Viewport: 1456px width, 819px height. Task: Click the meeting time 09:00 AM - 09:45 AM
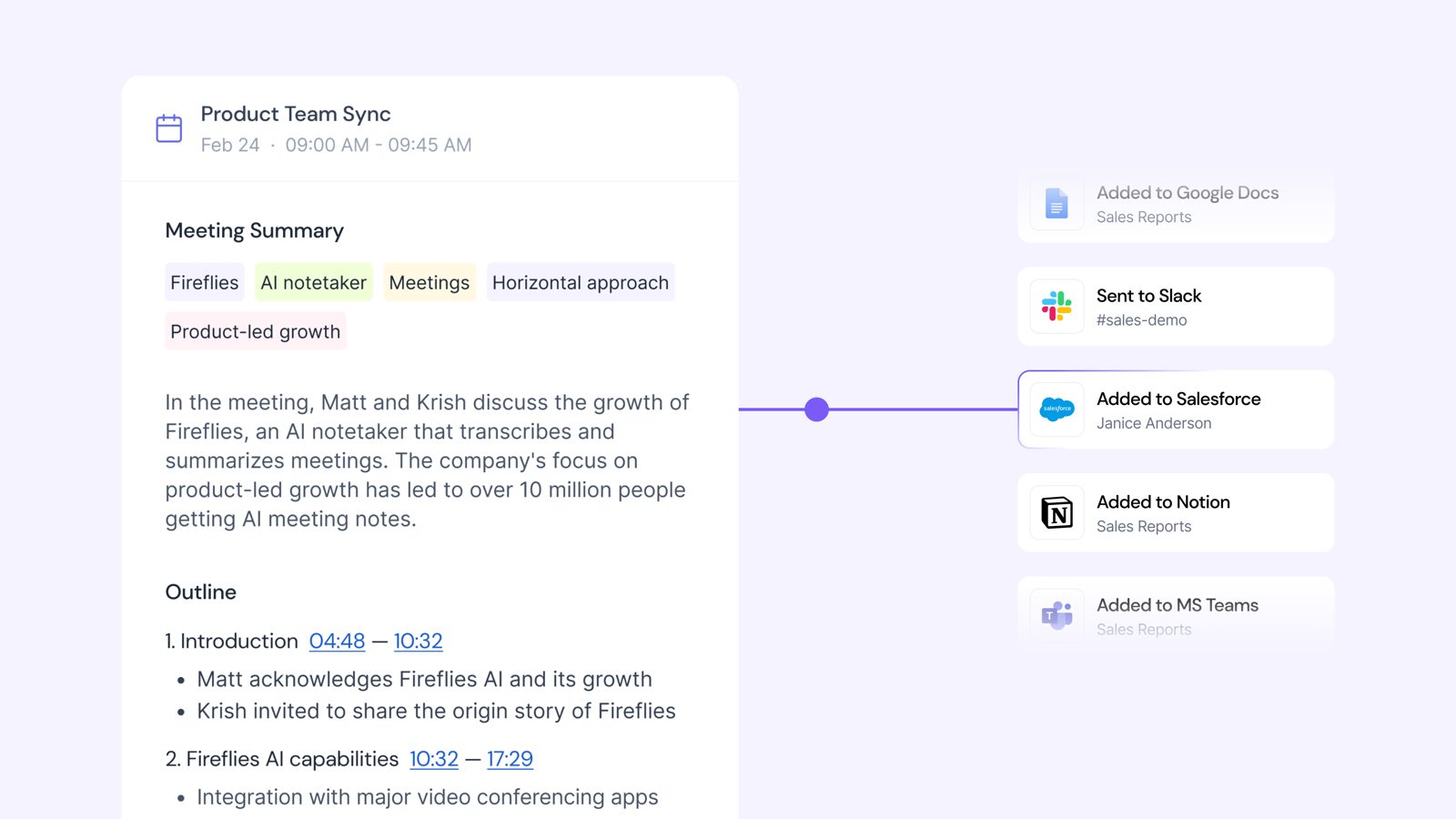(379, 145)
